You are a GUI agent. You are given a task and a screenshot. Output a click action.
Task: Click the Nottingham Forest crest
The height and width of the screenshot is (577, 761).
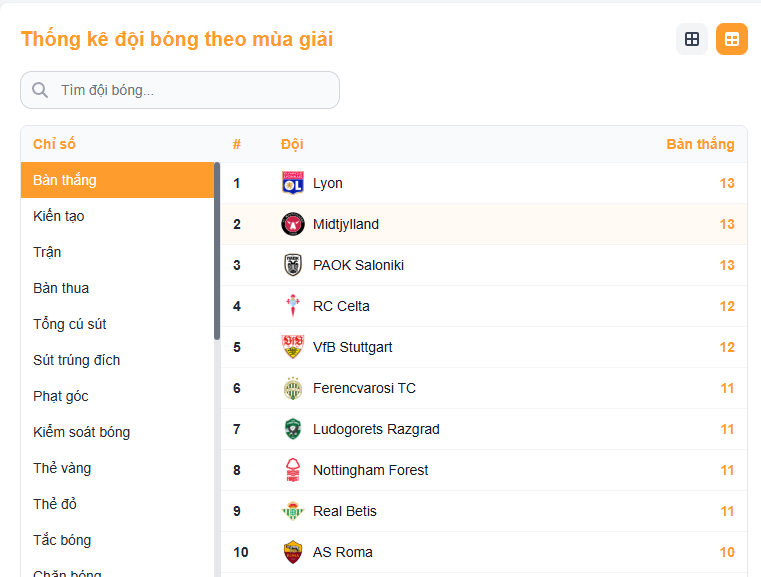[292, 470]
